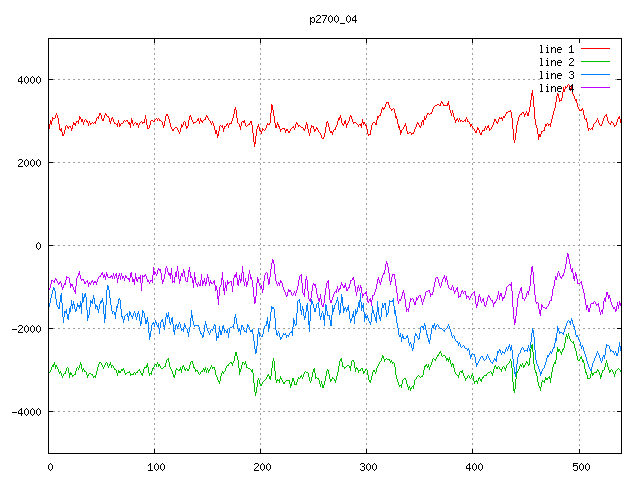Screen dimensions: 640x480
Task: Click the blue line 3 legend sample
Action: pos(595,75)
